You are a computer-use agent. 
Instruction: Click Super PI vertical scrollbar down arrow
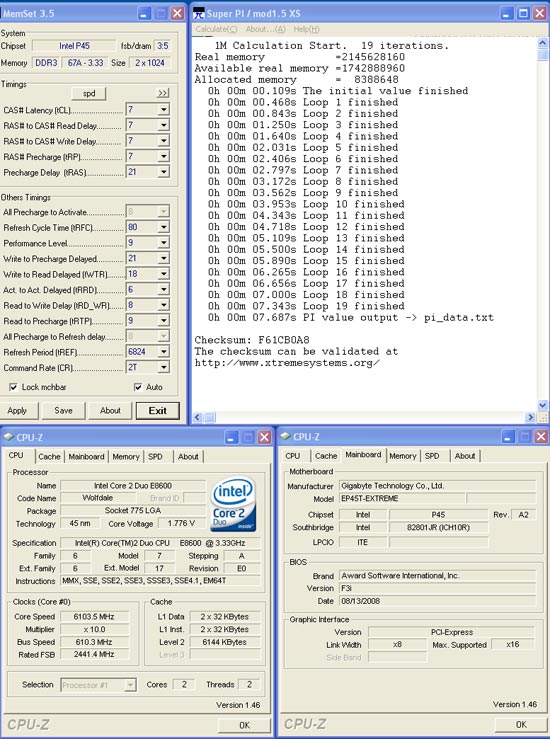tap(542, 405)
